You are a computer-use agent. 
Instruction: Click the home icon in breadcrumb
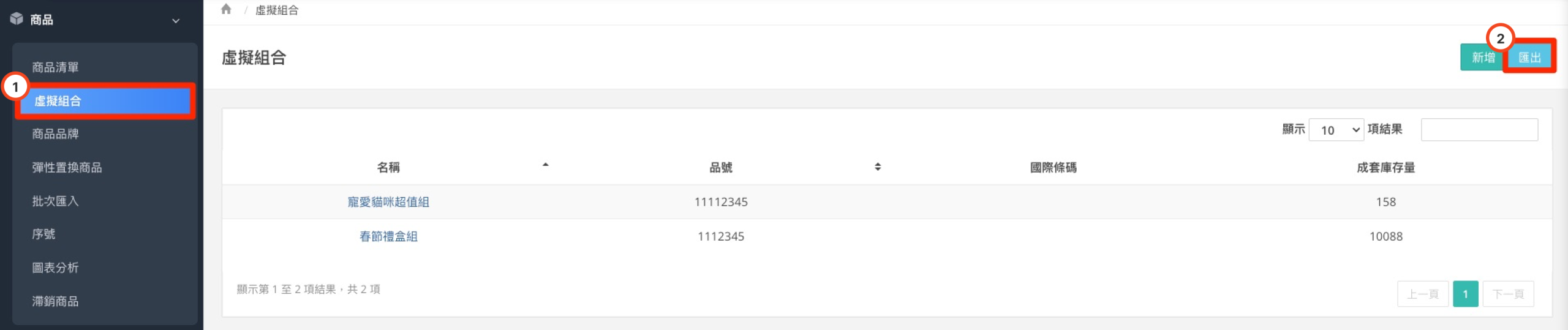(x=226, y=9)
